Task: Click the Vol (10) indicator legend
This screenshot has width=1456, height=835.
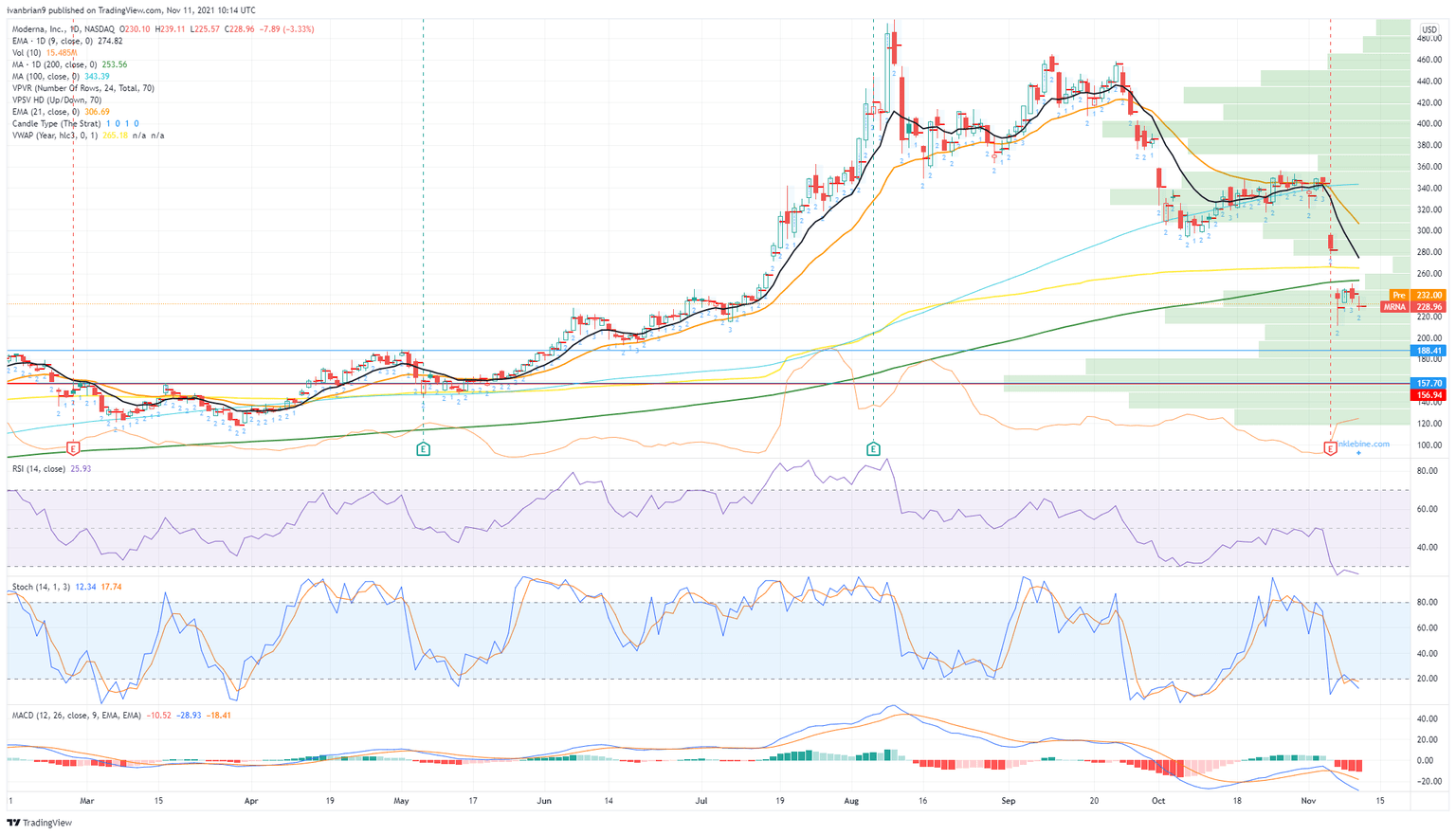Action: point(25,53)
